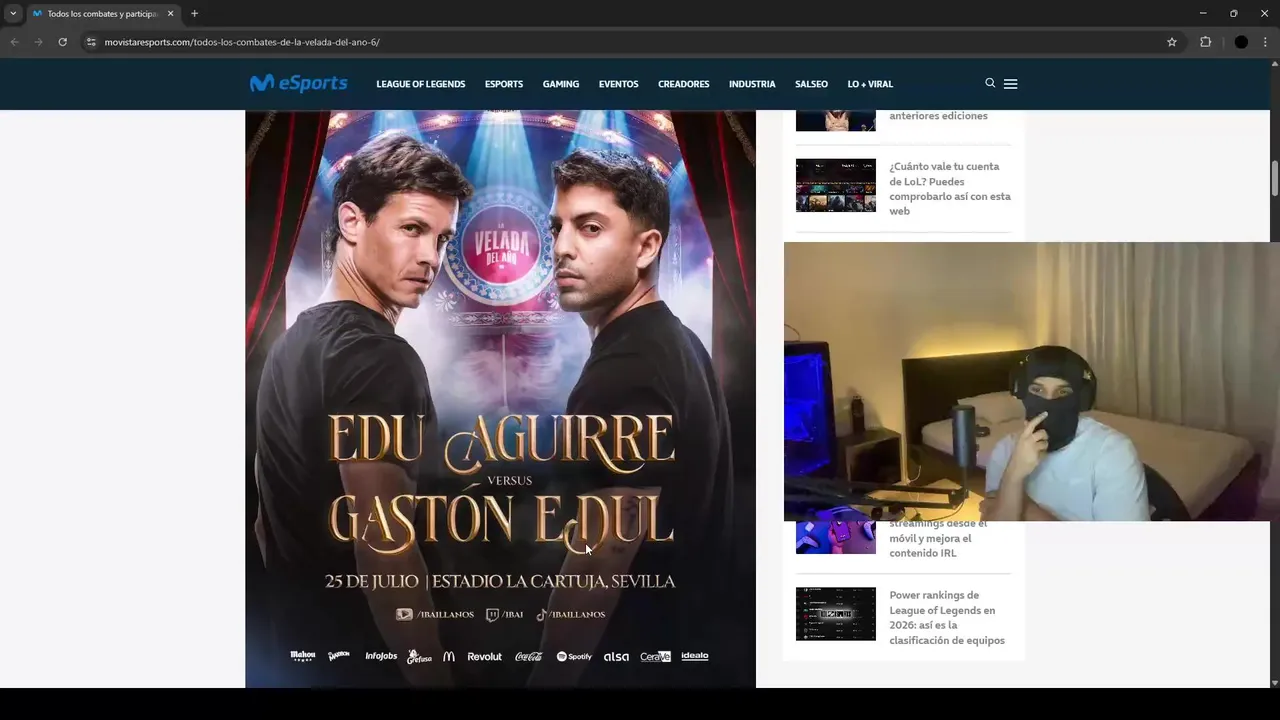
Task: Click the Edu Aguirre versus Gastón Edul poster
Action: pos(500,399)
